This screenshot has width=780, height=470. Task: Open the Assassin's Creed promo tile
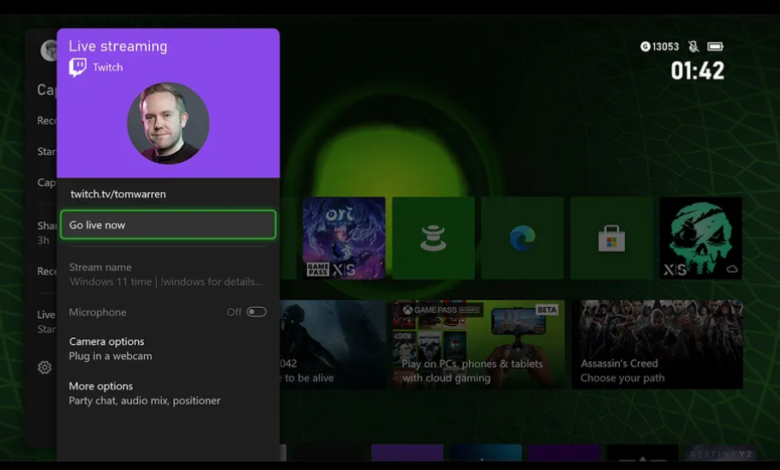[657, 344]
